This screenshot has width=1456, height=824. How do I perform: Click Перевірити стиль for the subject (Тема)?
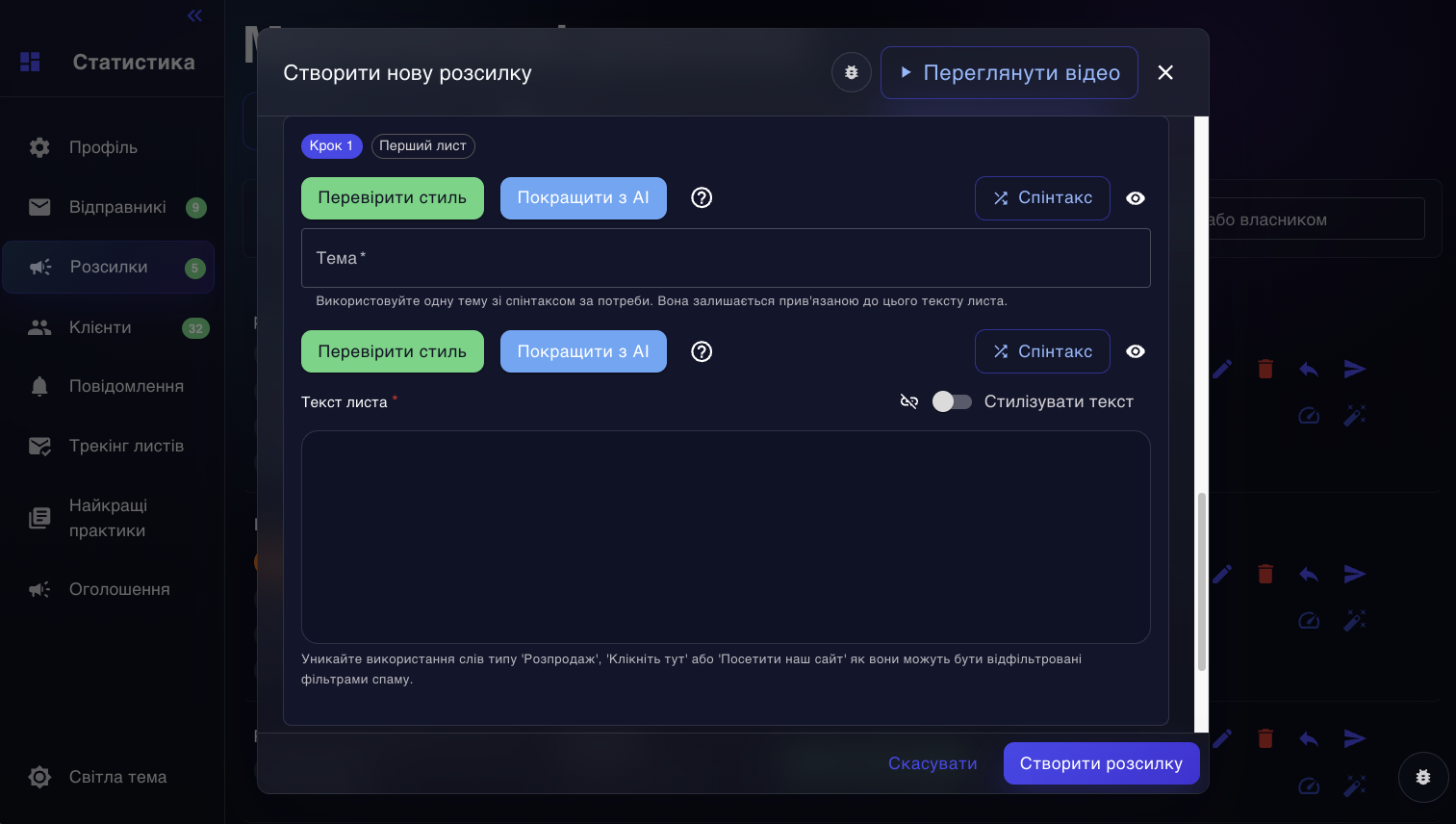pos(393,197)
